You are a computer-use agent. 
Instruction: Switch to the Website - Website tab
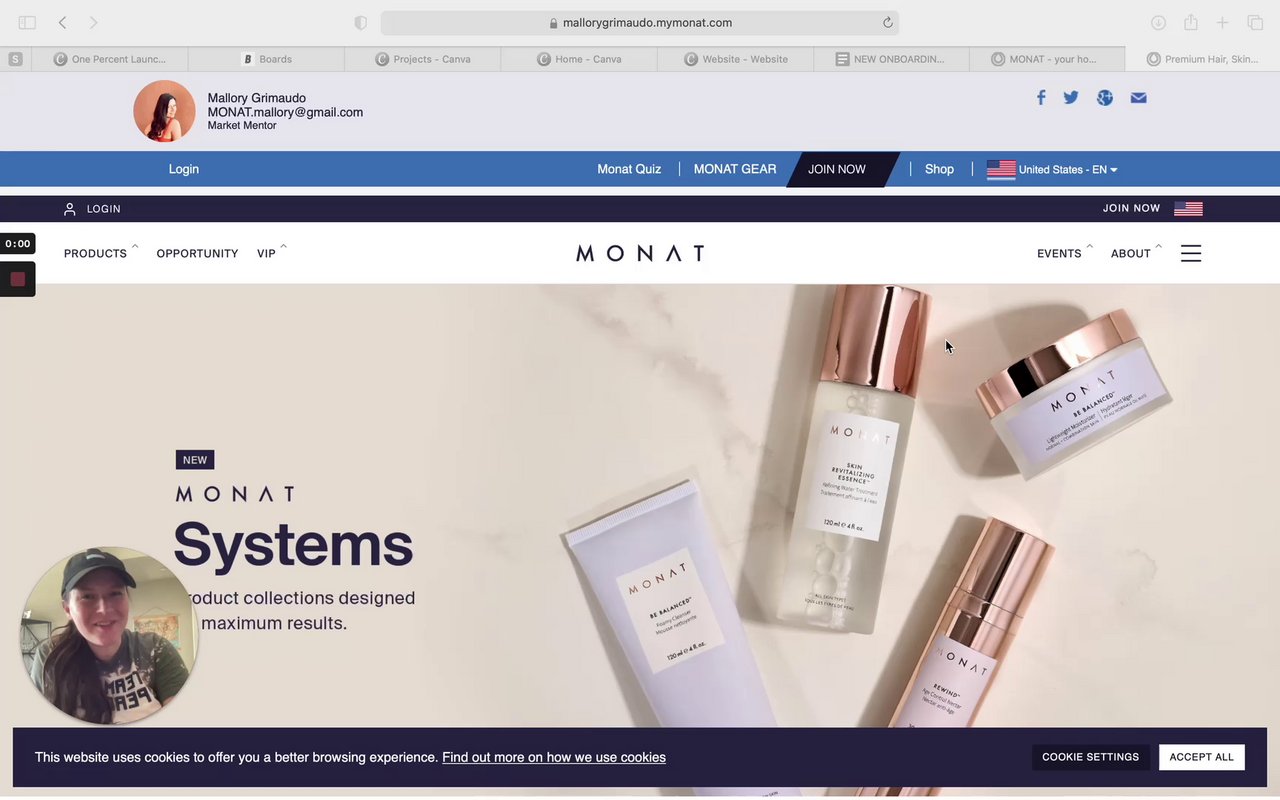[x=736, y=59]
